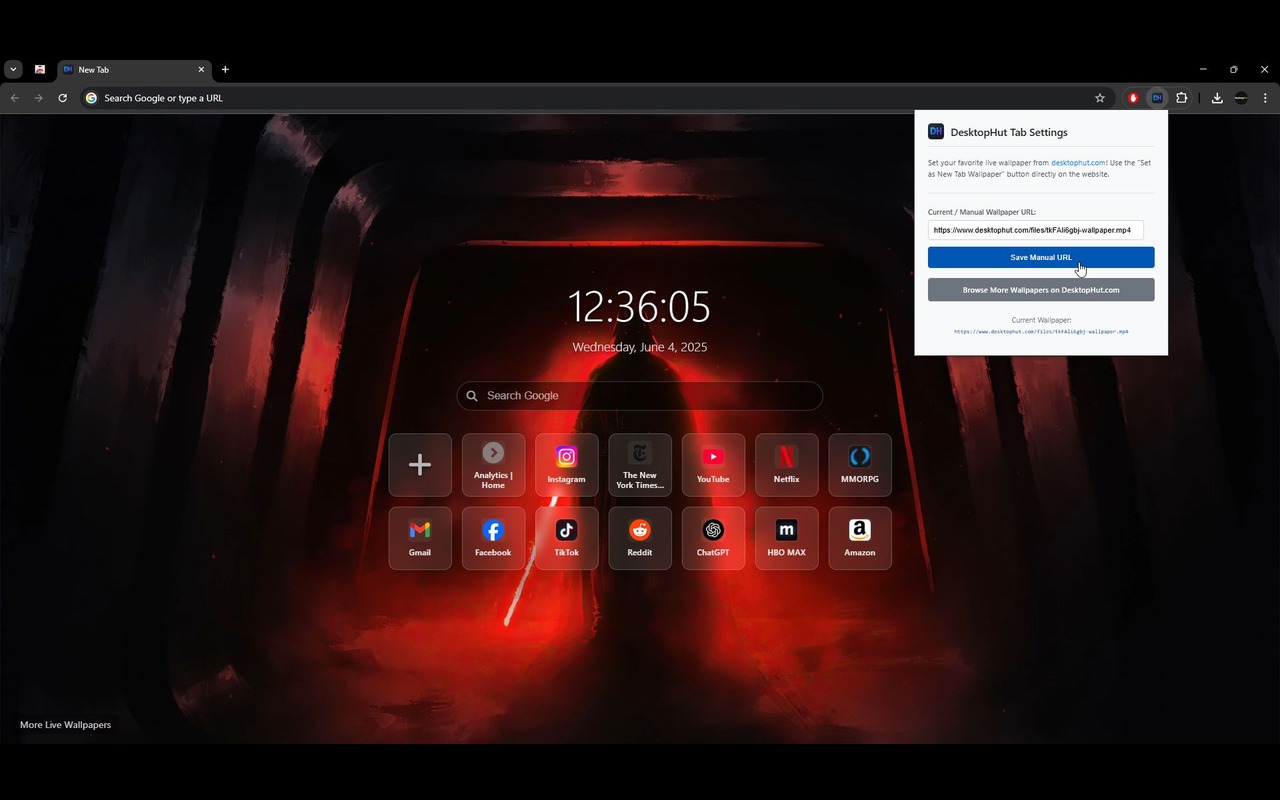Image resolution: width=1280 pixels, height=800 pixels.
Task: Open the Reddit shortcut
Action: pos(640,537)
